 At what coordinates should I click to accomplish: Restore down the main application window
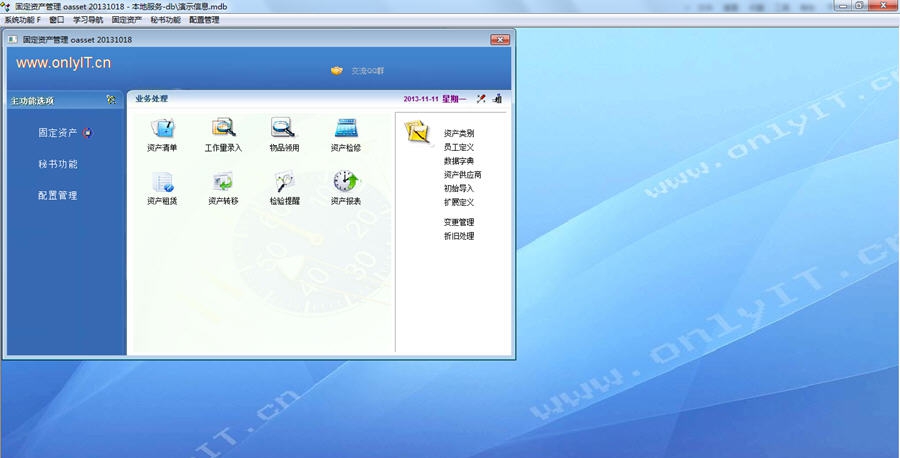859,5
